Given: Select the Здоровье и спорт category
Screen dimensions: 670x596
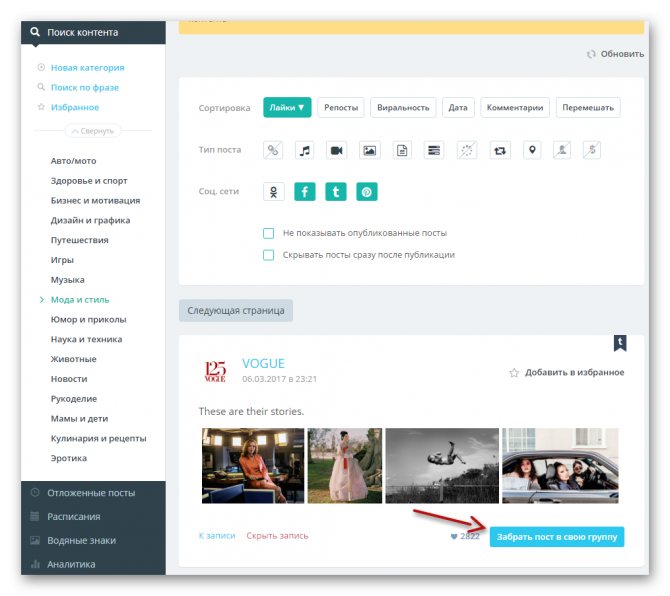Looking at the screenshot, I should [89, 181].
